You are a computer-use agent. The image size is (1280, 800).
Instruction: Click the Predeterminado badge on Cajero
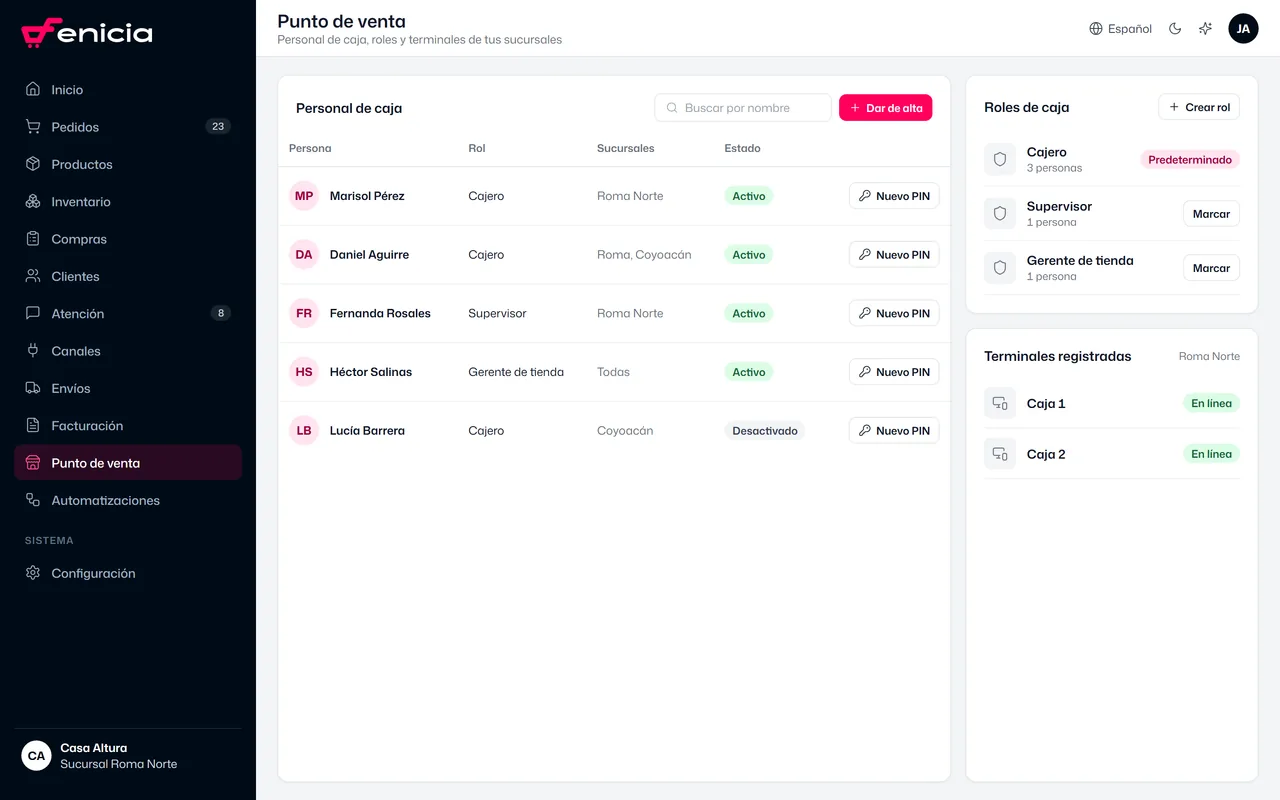(x=1190, y=159)
